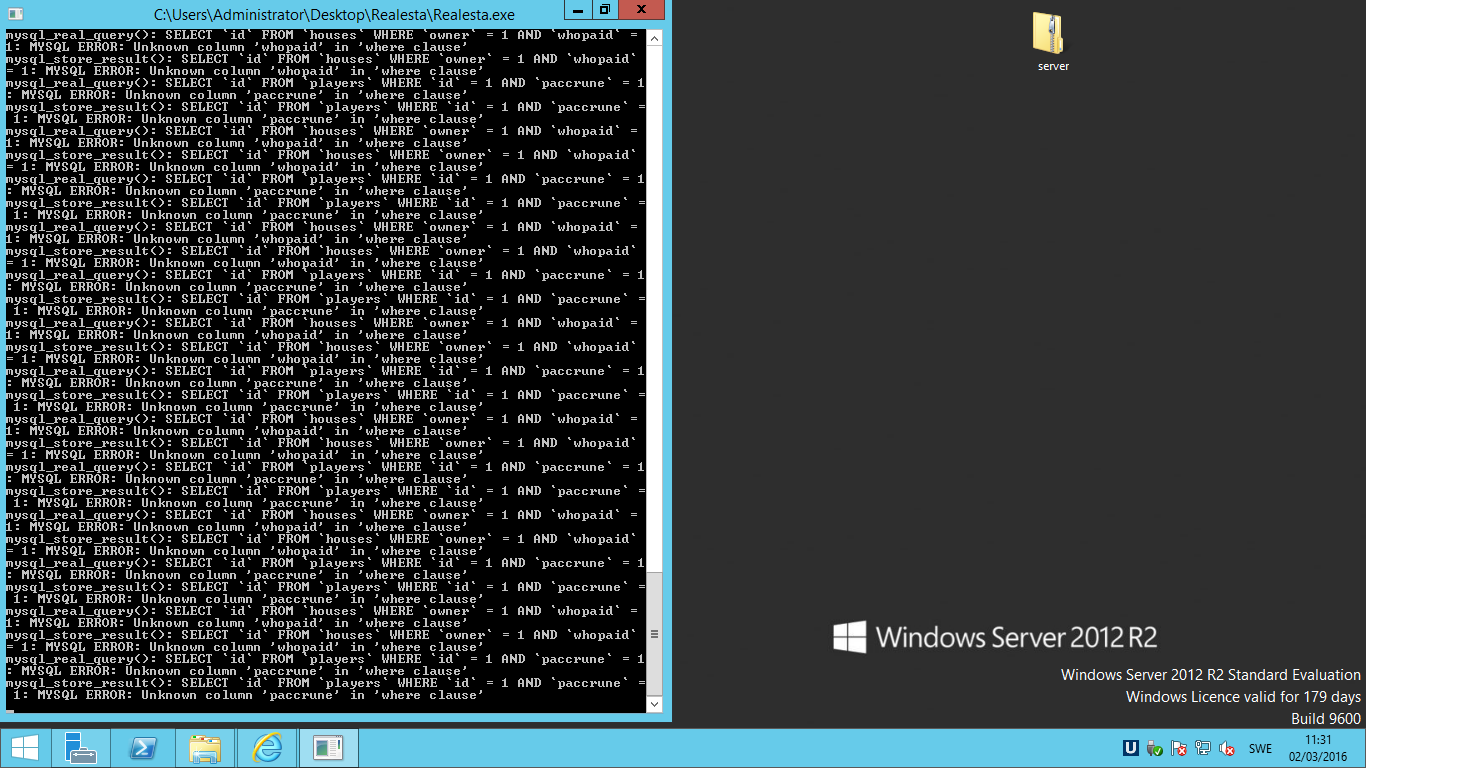This screenshot has width=1472, height=768.
Task: Open the Action Center flag icon
Action: click(1179, 748)
